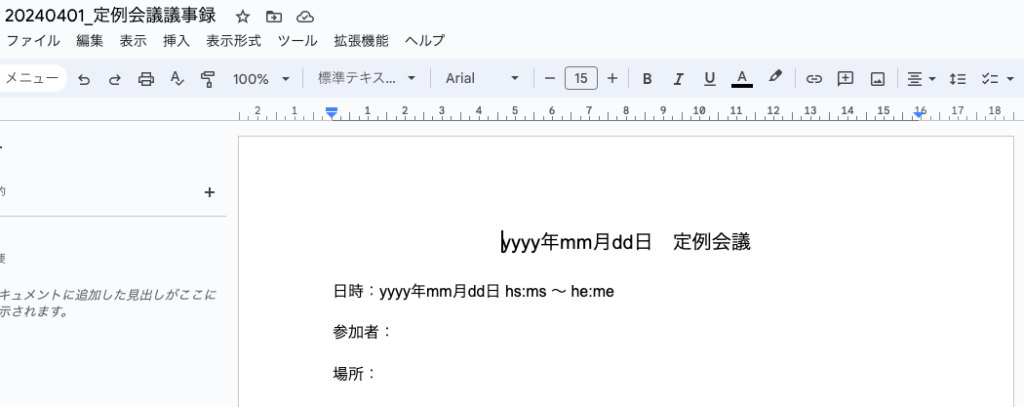Open the 挿入 menu
The image size is (1024, 407).
[176, 41]
